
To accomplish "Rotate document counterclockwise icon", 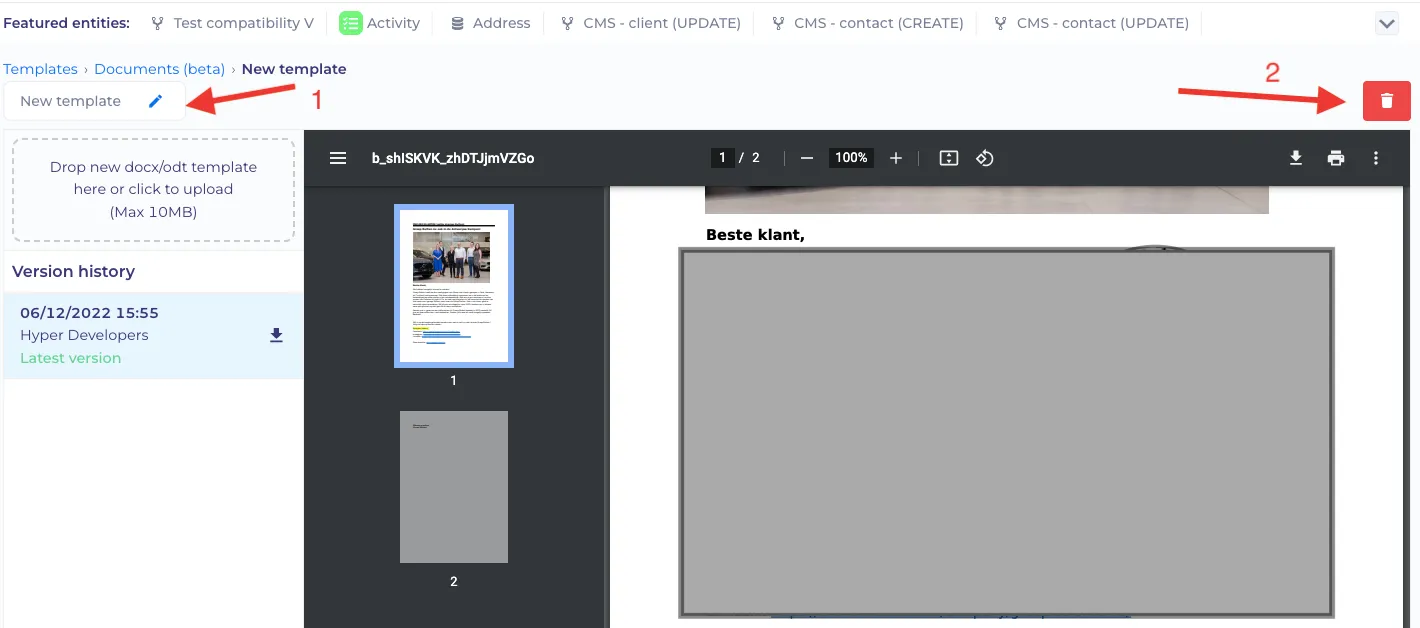I will tap(984, 158).
